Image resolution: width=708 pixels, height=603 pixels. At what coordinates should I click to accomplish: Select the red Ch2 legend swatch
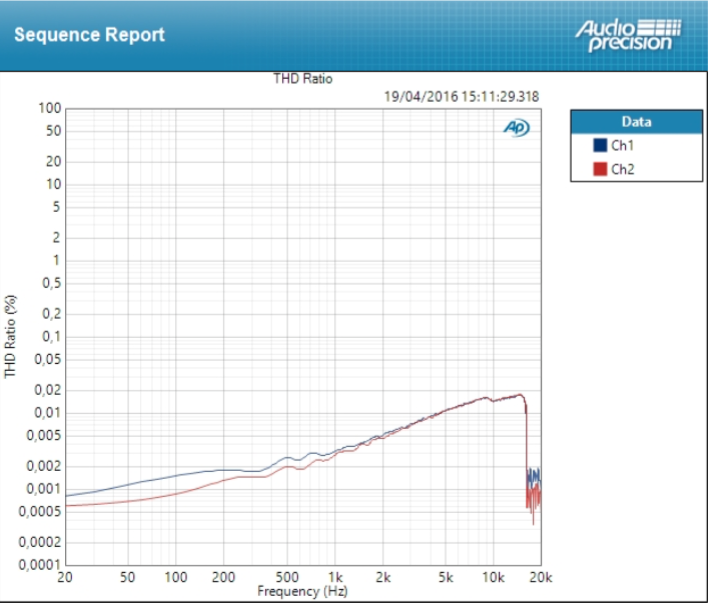600,169
